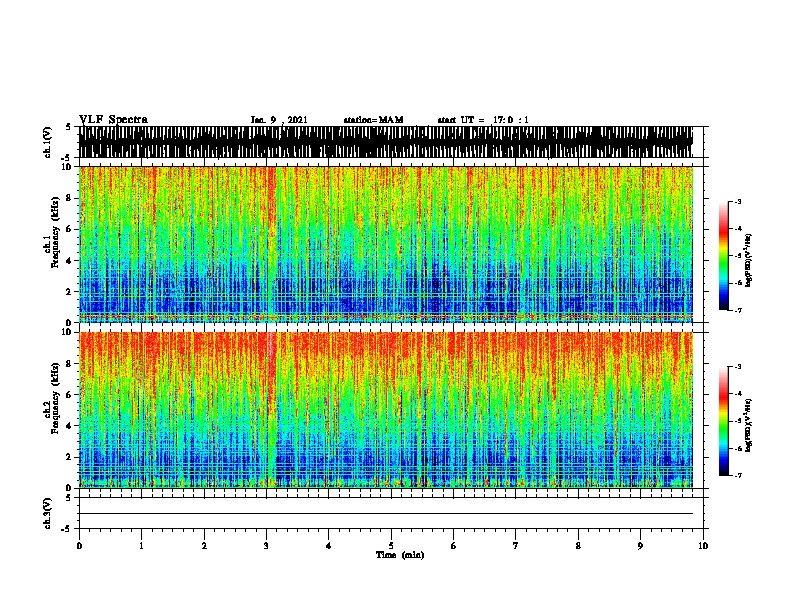Click the 2 kHz tick label on ch.2 axis
The width and height of the screenshot is (792, 612).
point(70,457)
